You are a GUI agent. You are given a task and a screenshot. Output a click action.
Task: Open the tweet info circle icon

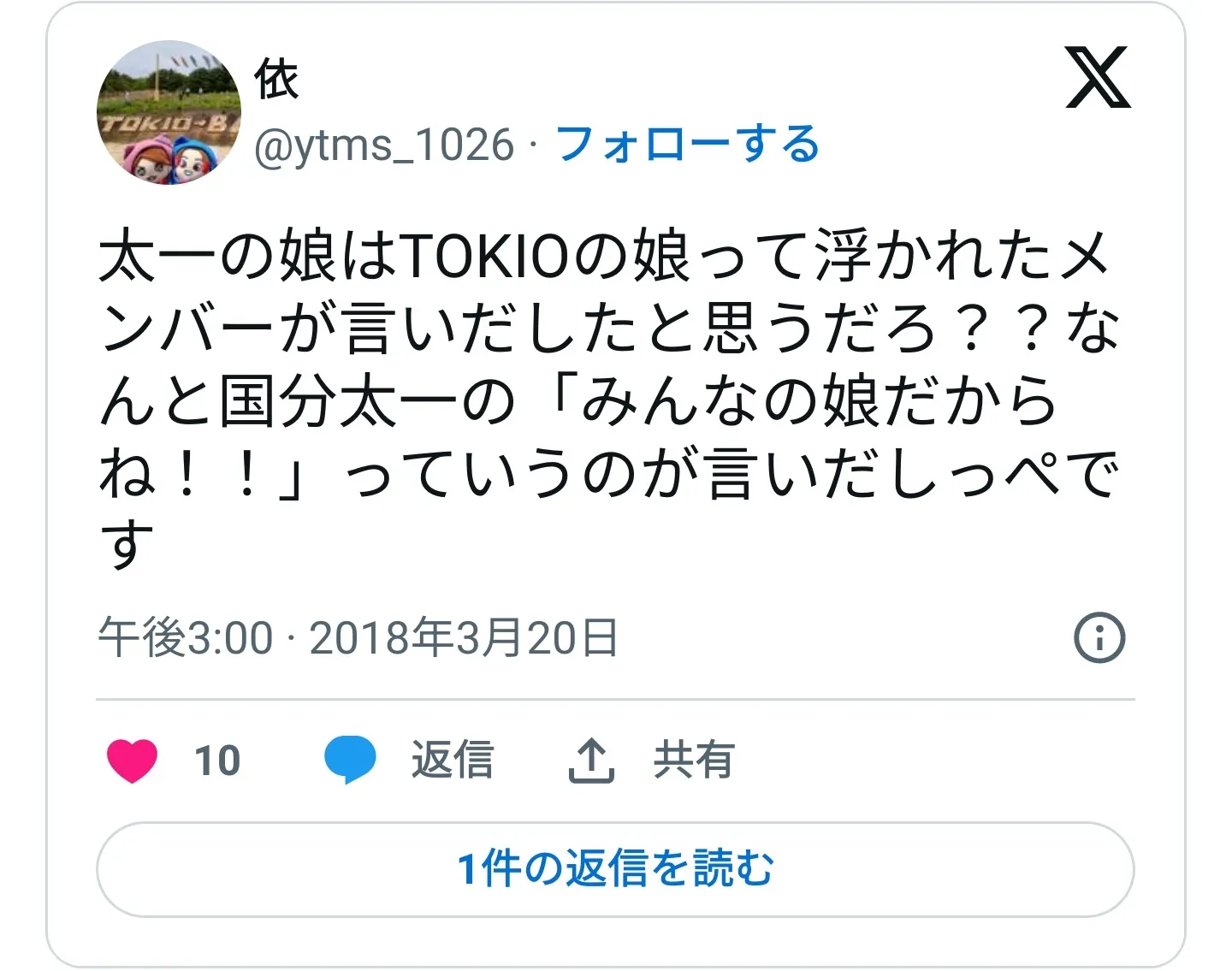(x=1099, y=637)
